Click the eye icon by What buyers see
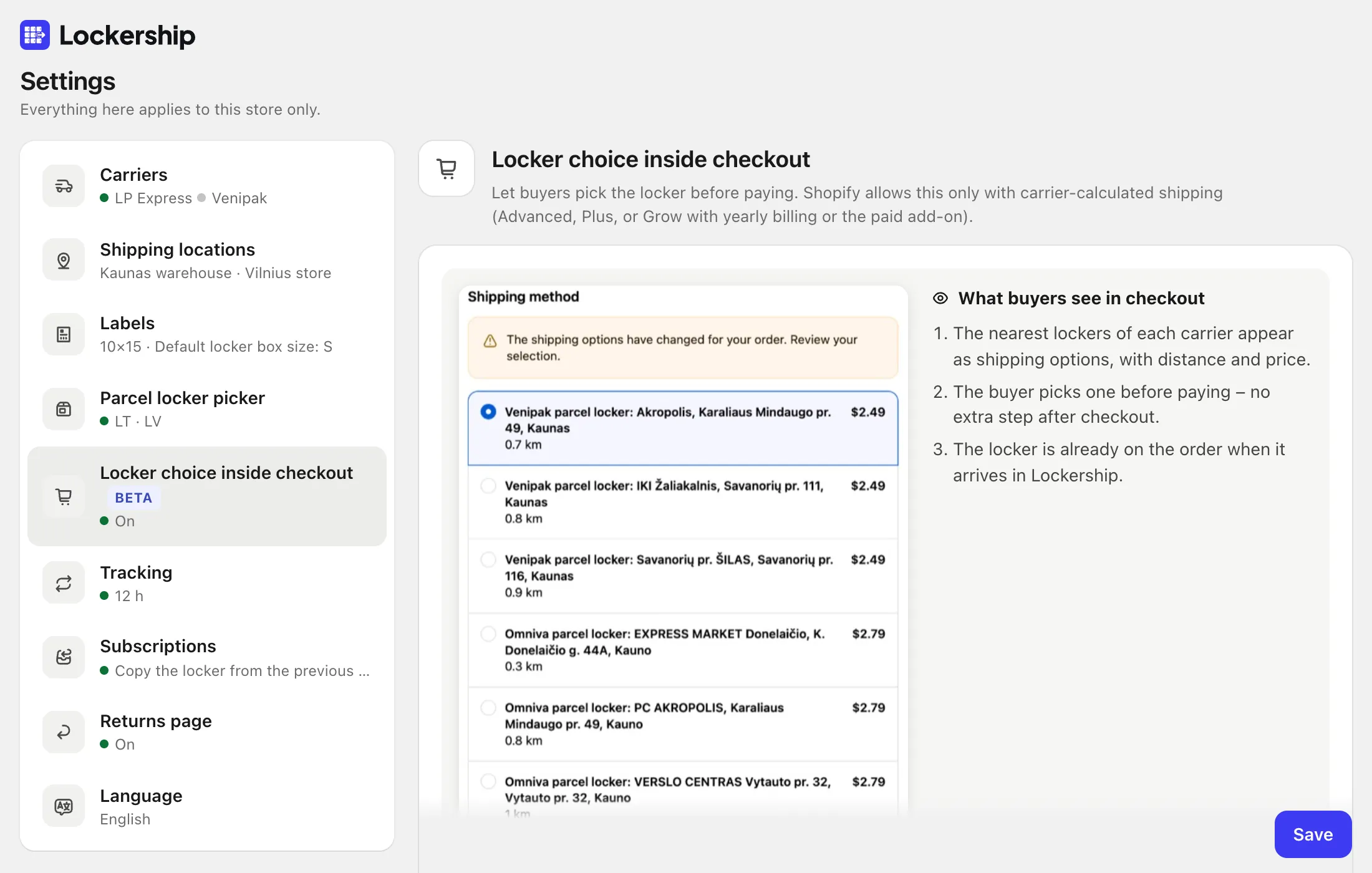1372x873 pixels. point(940,298)
